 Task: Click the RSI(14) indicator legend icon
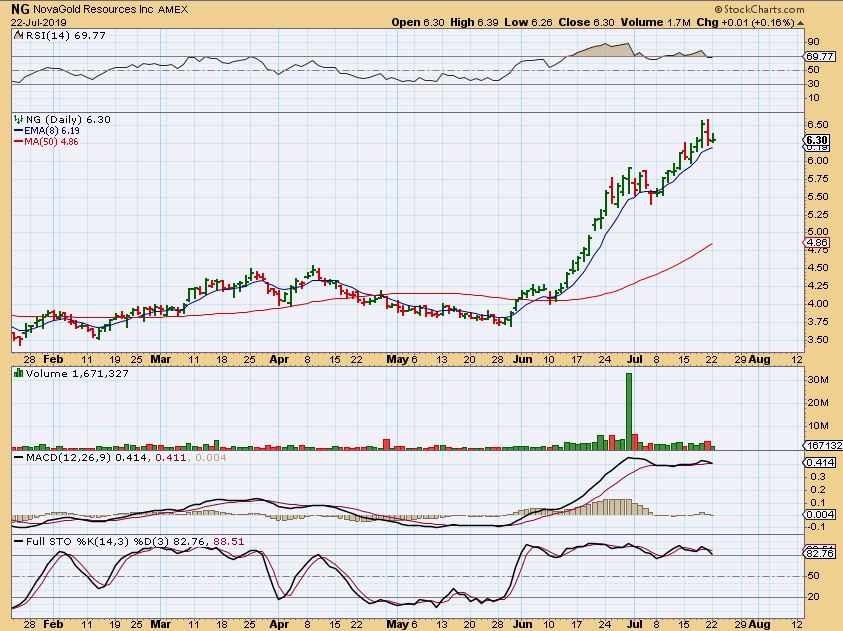(x=18, y=36)
